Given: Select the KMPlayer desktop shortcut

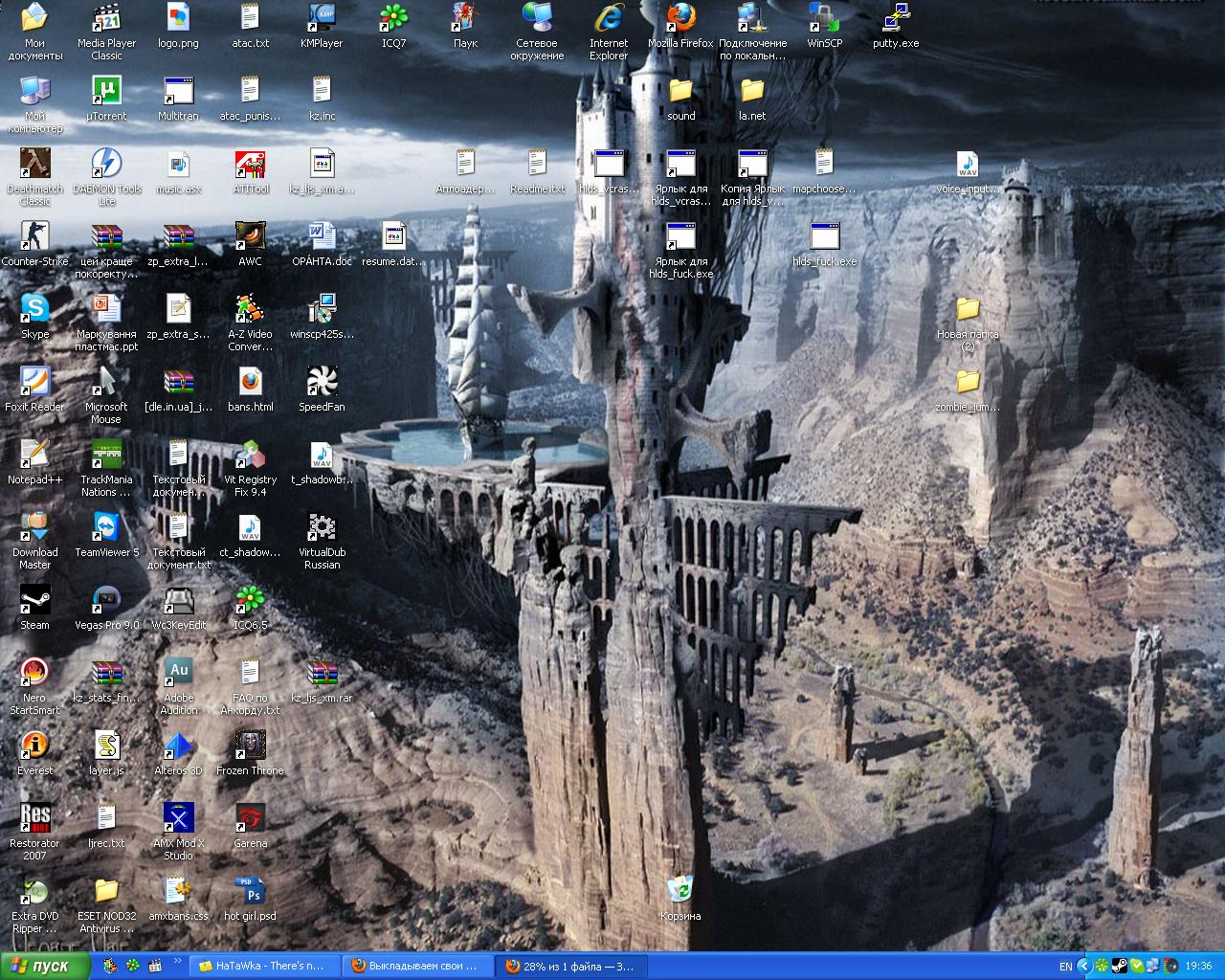Looking at the screenshot, I should [322, 26].
